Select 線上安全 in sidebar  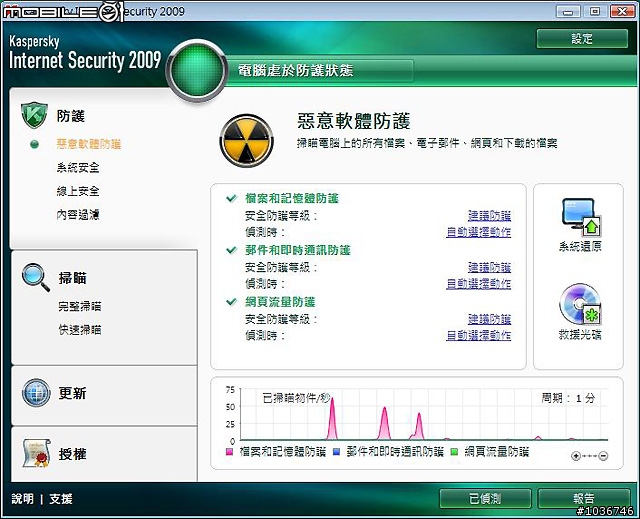click(78, 191)
